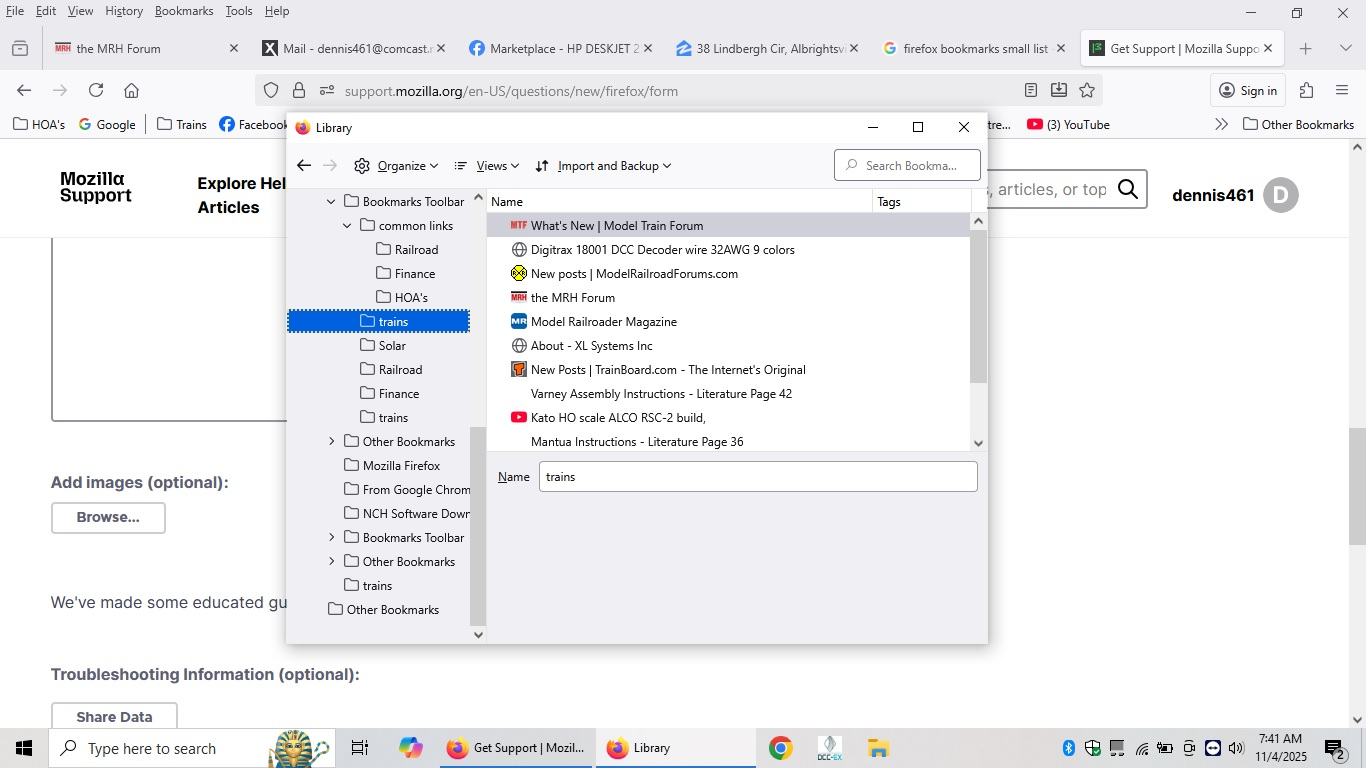Open Google Chrome from the taskbar
The image size is (1366, 768).
click(x=780, y=748)
